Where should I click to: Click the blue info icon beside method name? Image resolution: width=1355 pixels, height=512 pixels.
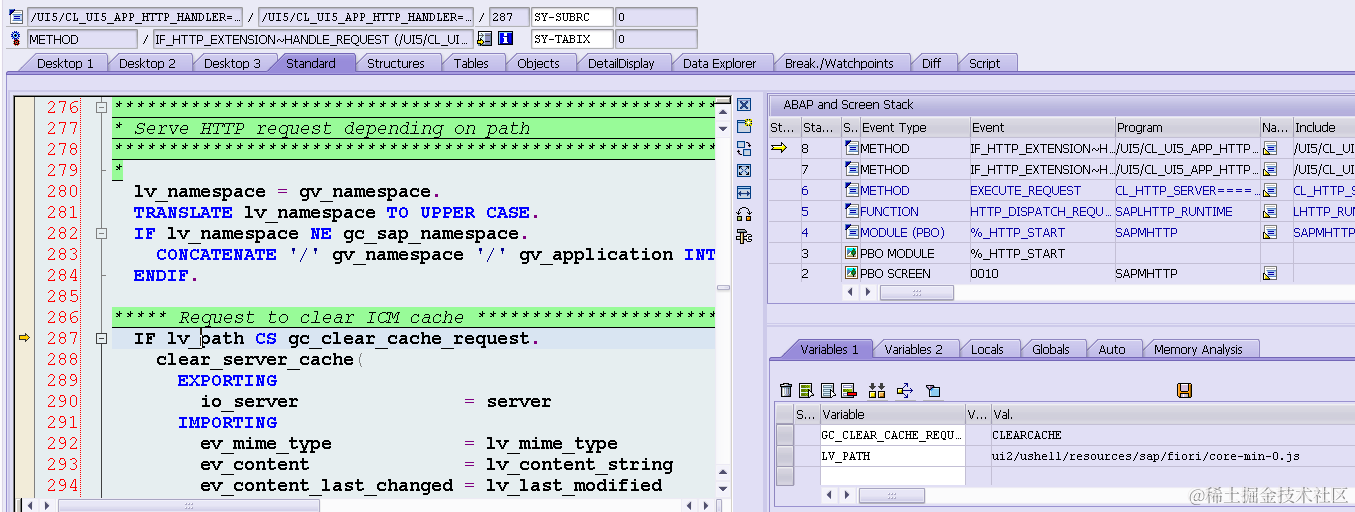click(x=505, y=39)
